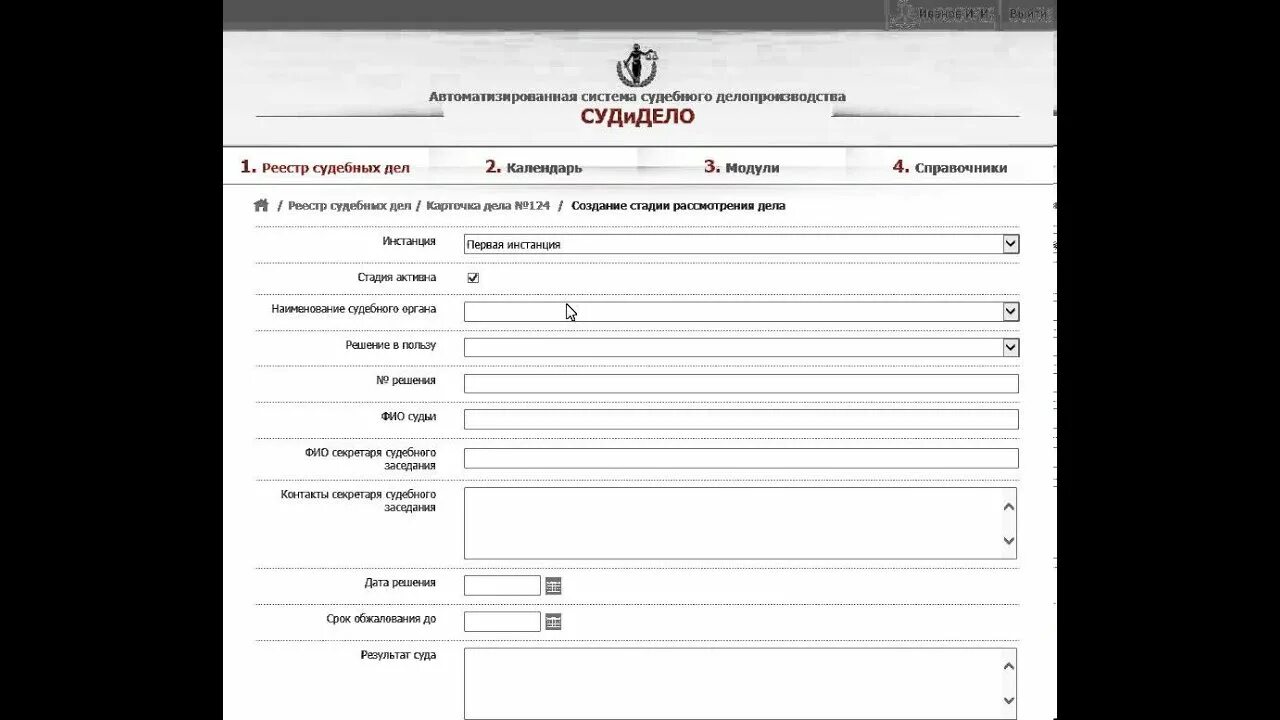1280x720 pixels.
Task: Click scroll-up arrow in Контакты секретаря textarea
Action: [x=1008, y=507]
